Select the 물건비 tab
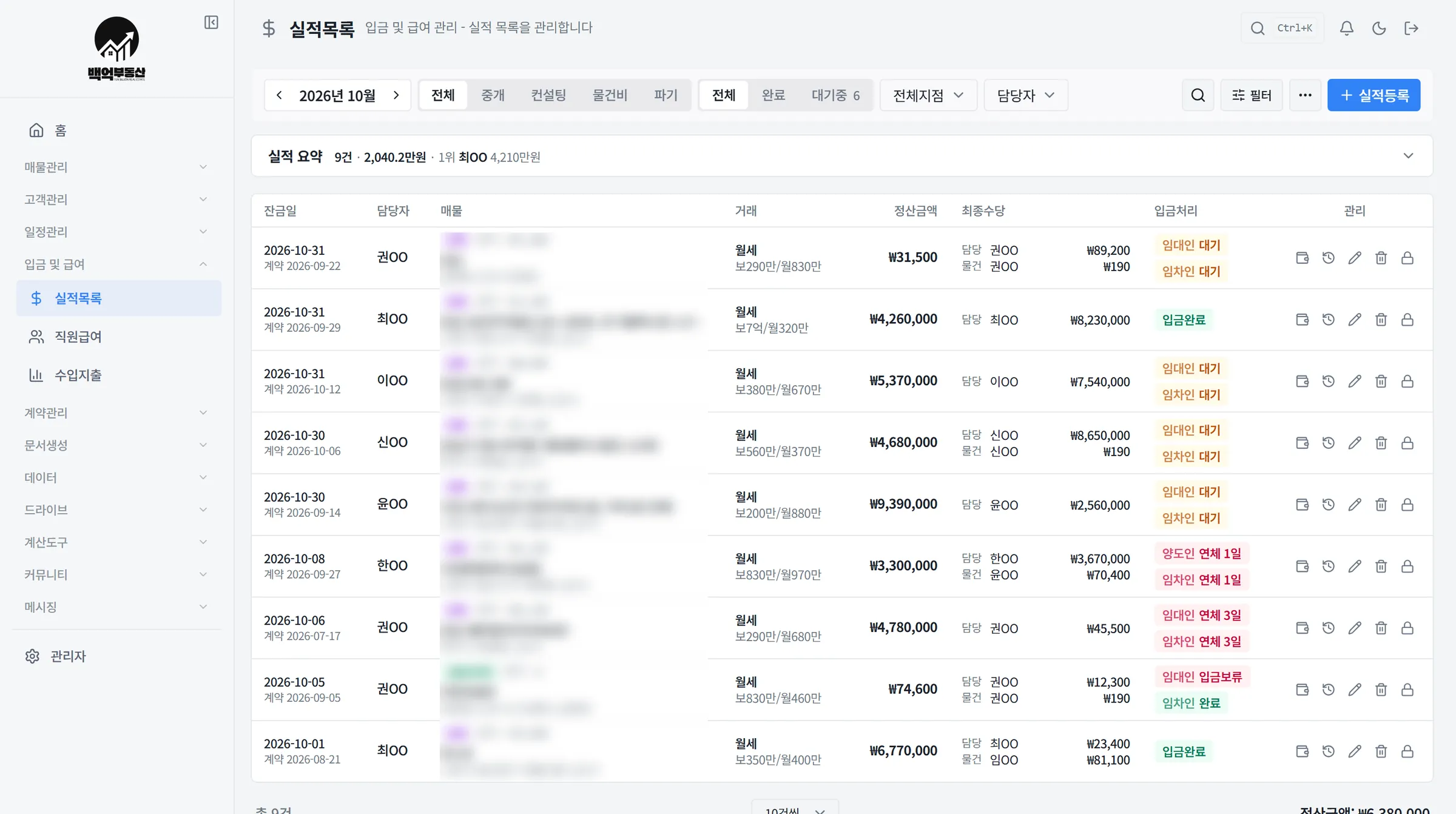Viewport: 1456px width, 814px height. tap(610, 95)
